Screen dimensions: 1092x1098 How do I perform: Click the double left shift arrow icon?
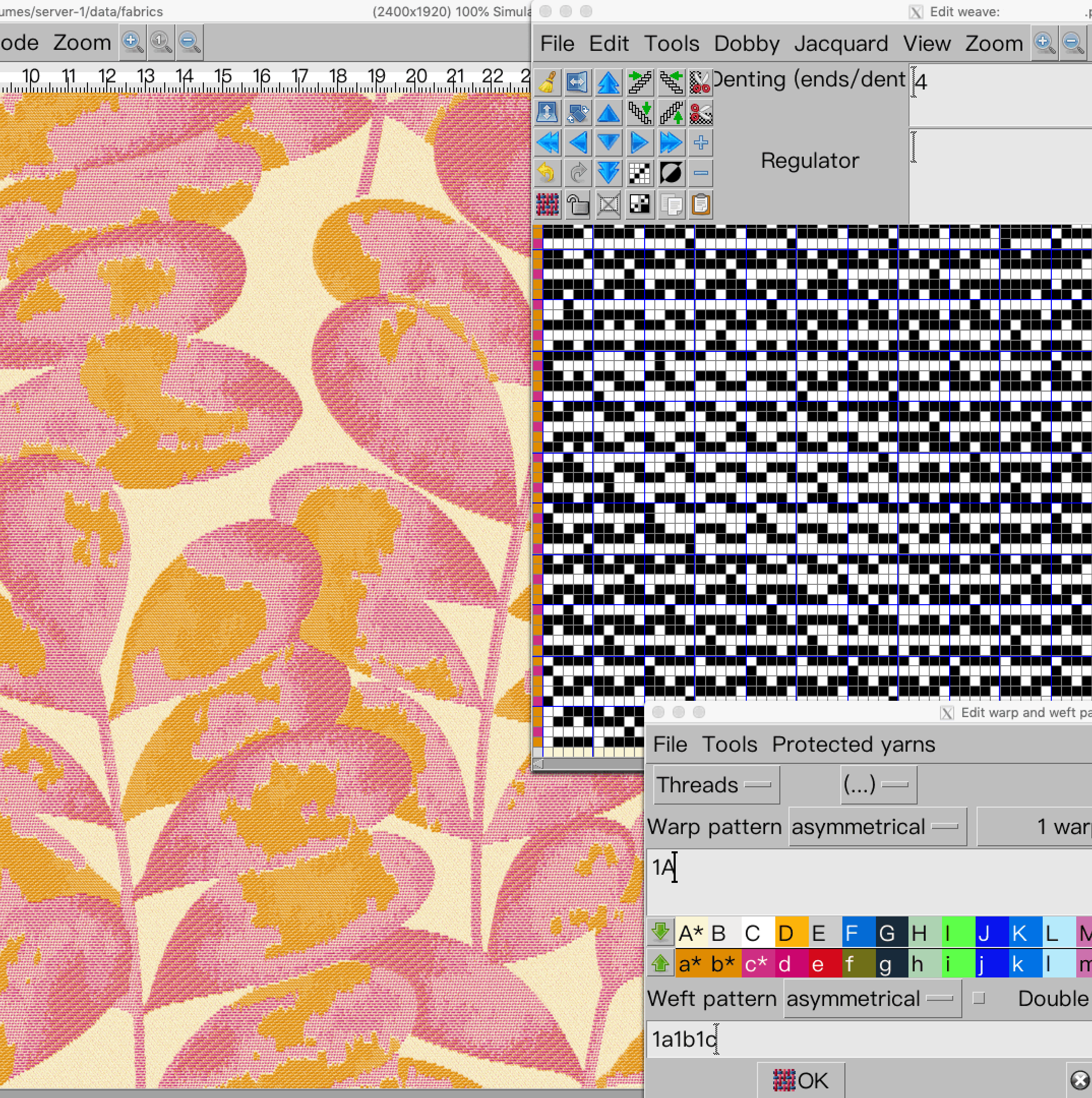pos(547,142)
